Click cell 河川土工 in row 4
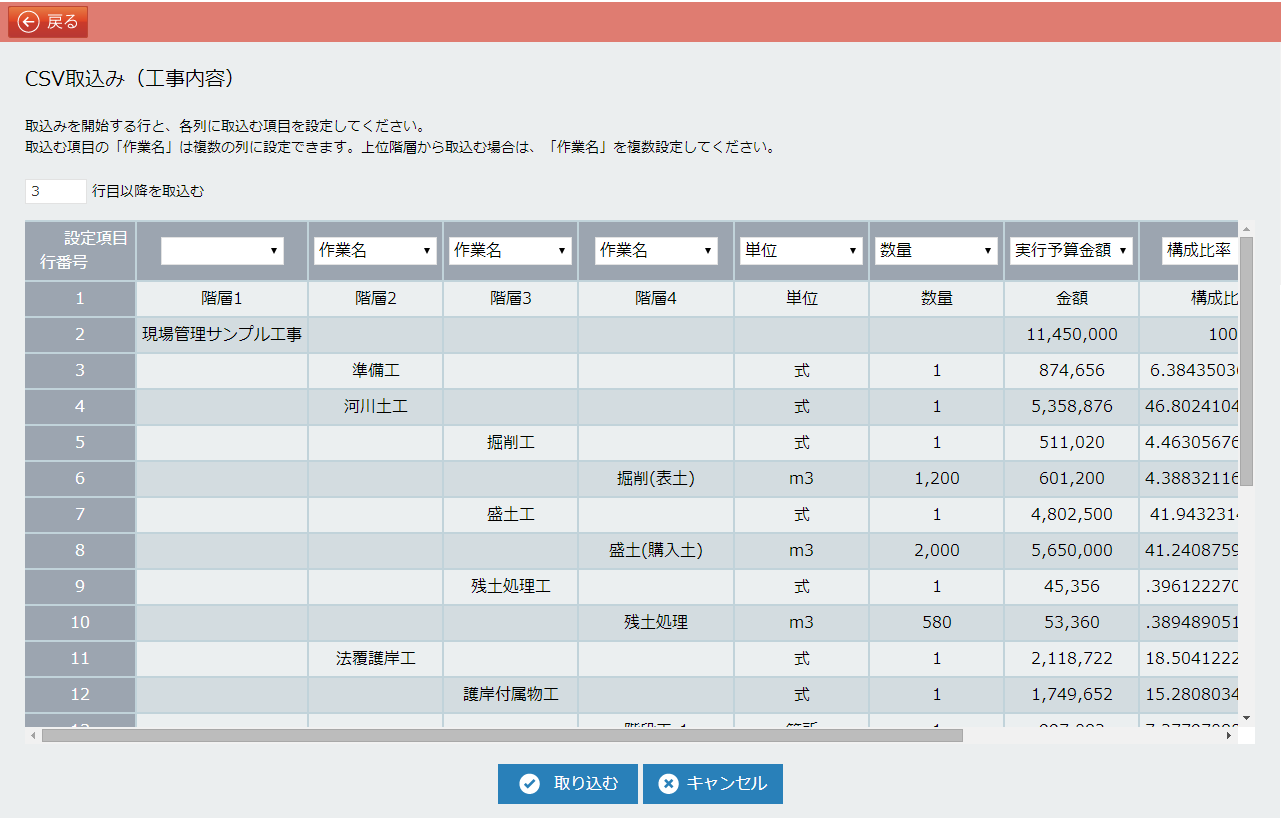Image resolution: width=1281 pixels, height=818 pixels. point(375,406)
